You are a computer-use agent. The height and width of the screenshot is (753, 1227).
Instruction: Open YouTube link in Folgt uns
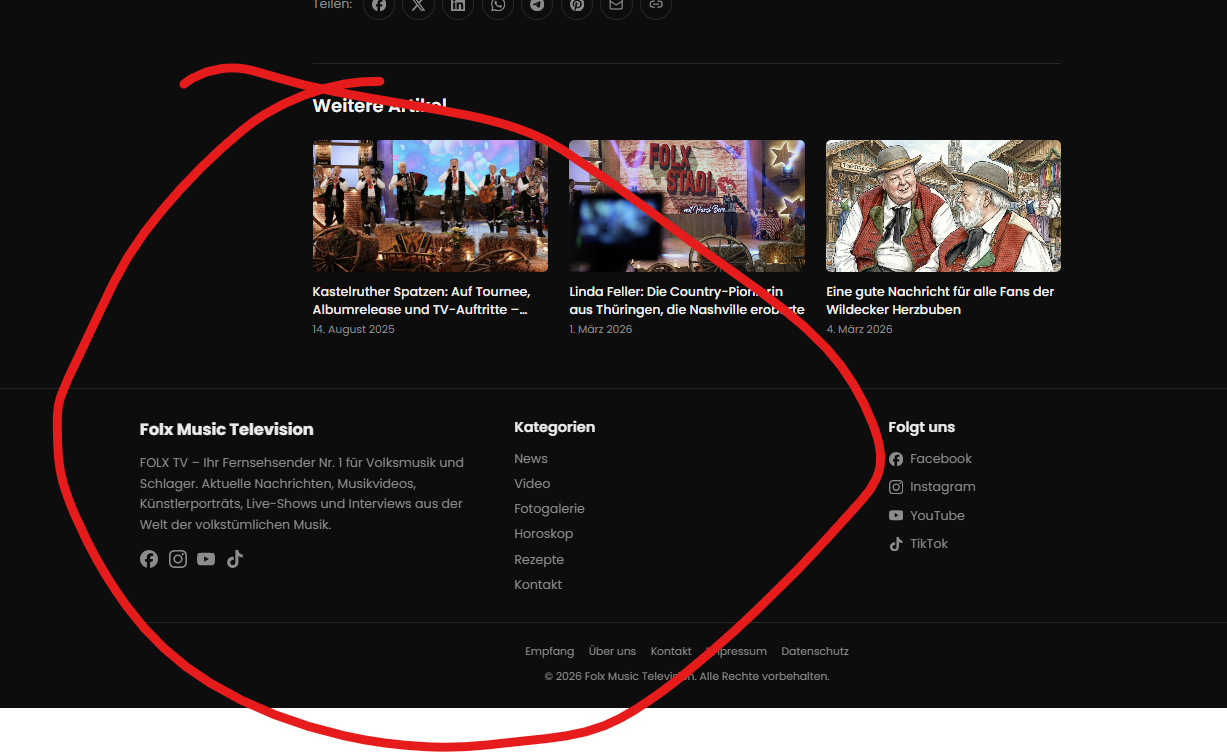pyautogui.click(x=927, y=516)
